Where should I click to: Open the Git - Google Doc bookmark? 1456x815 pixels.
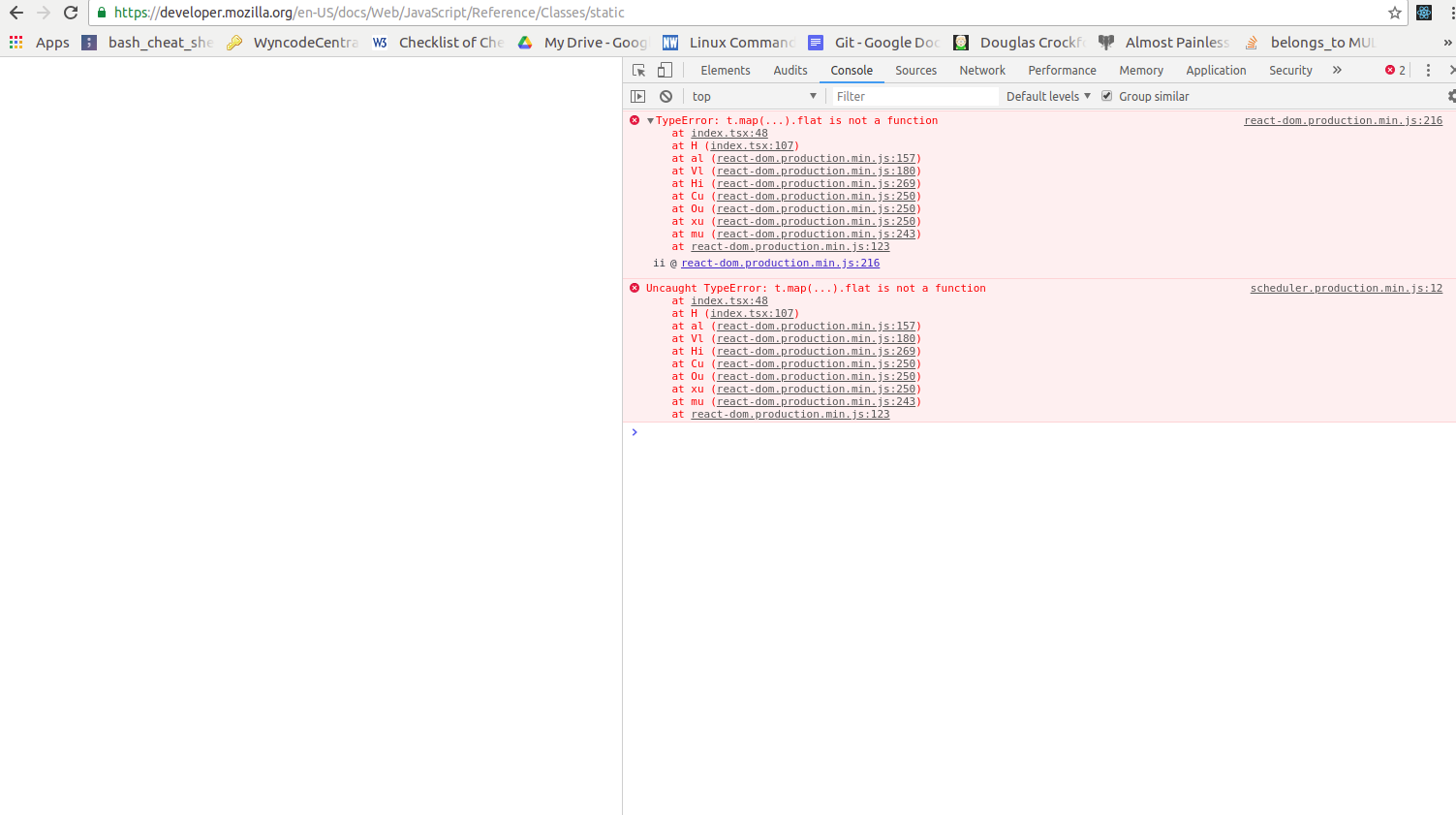[x=874, y=43]
